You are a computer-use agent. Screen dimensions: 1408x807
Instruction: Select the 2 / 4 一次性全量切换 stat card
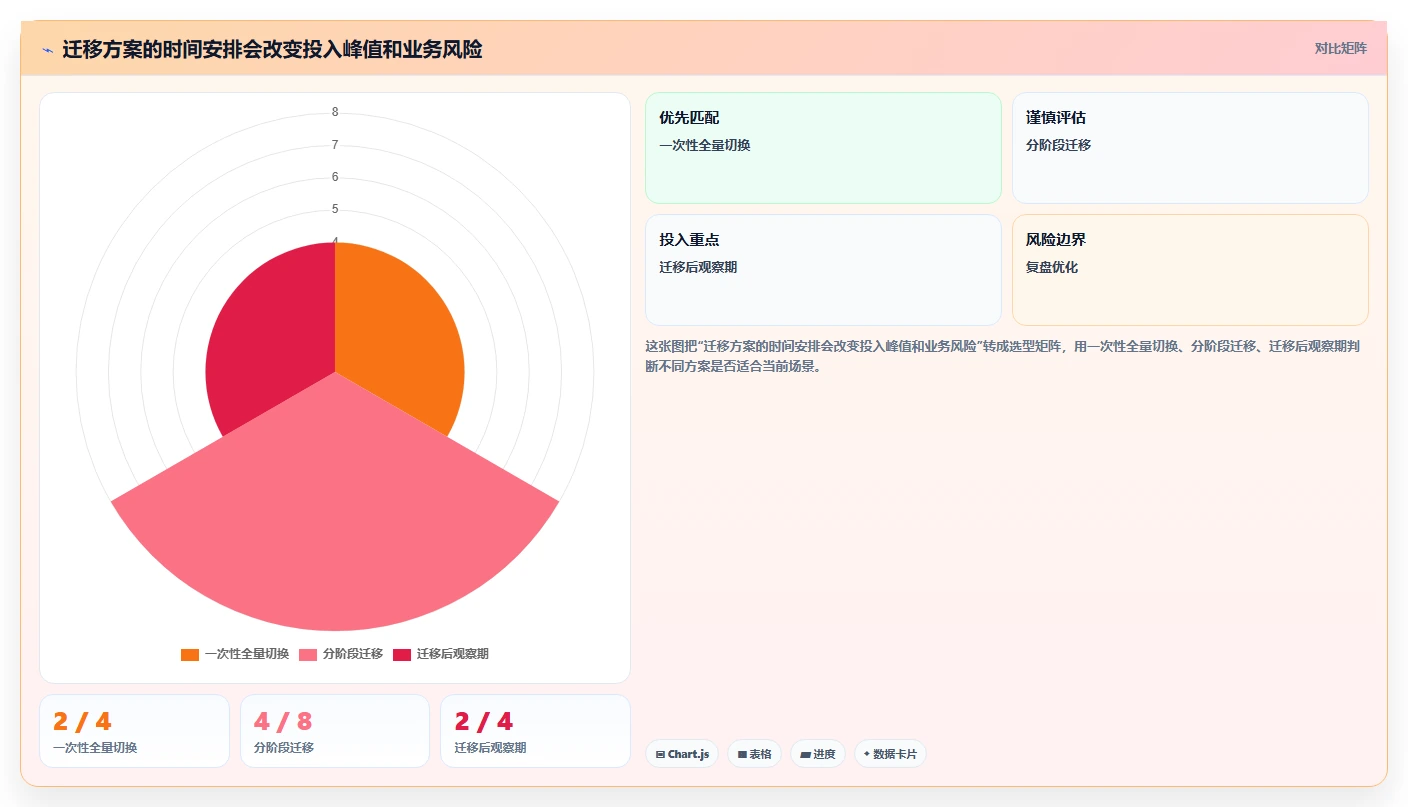134,731
